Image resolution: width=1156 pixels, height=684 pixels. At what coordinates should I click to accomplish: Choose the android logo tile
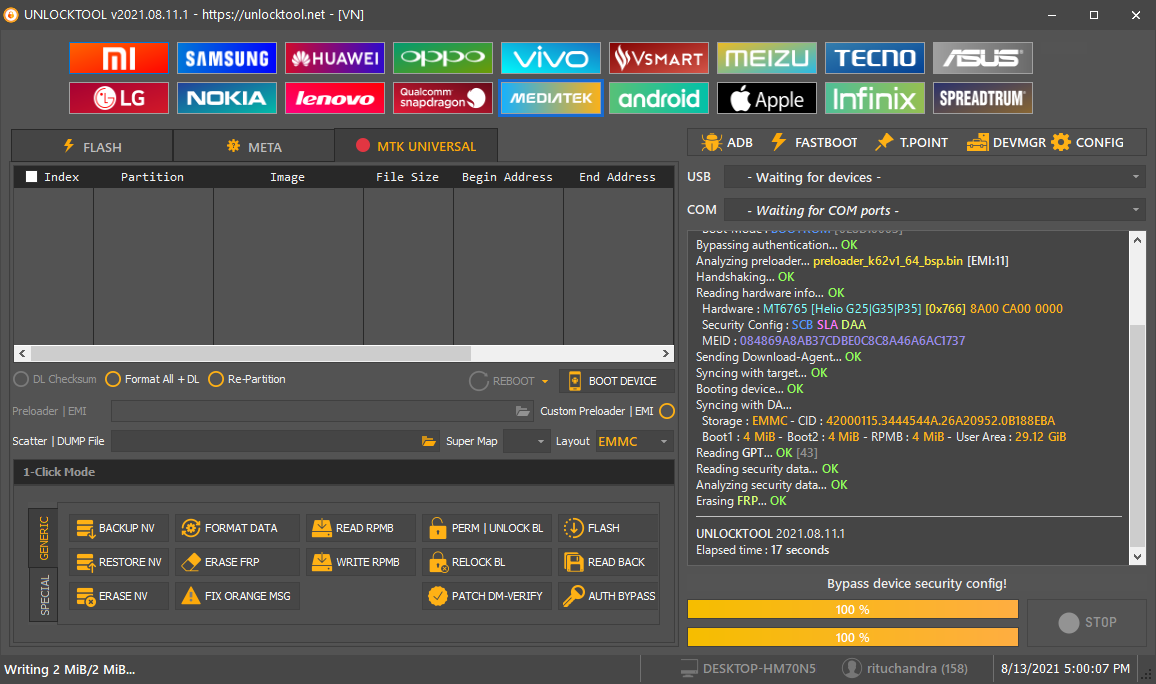point(658,98)
